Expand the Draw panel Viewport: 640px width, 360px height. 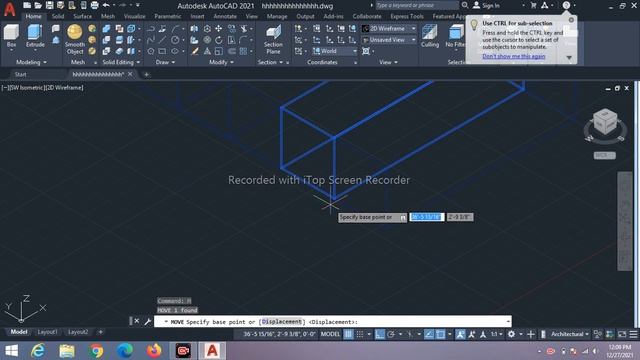click(165, 62)
